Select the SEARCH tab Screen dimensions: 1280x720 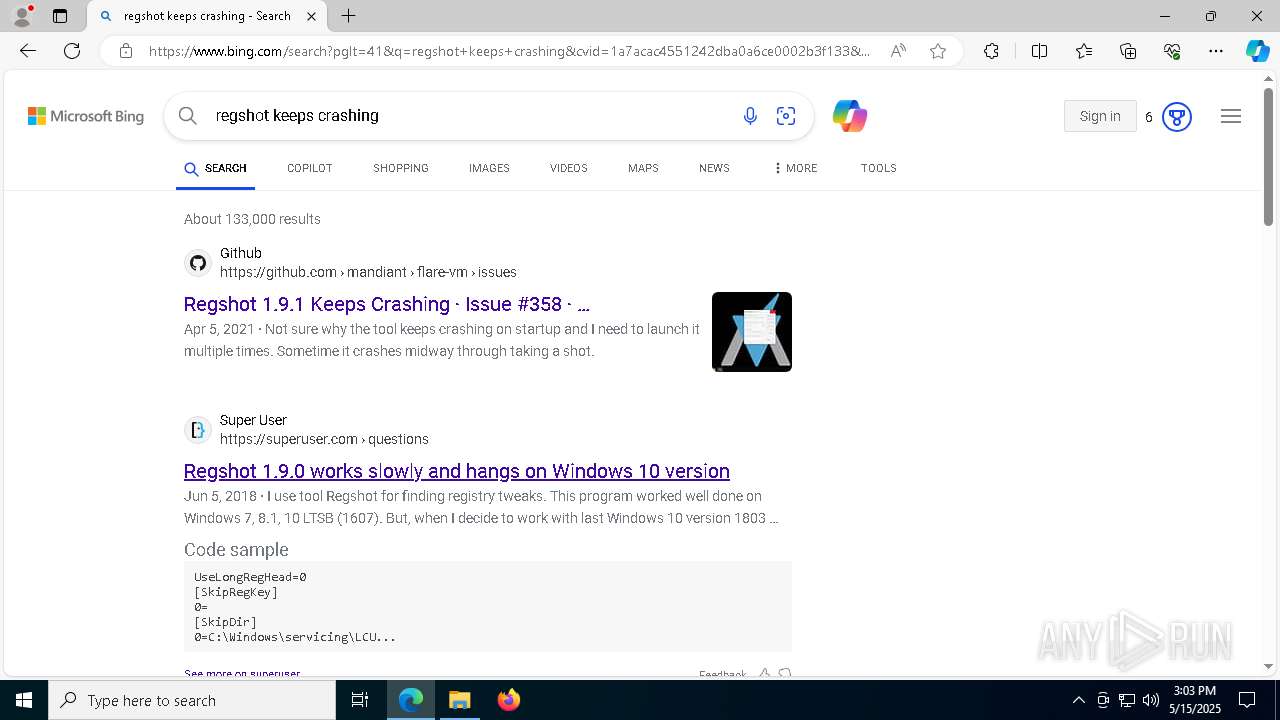tap(215, 168)
